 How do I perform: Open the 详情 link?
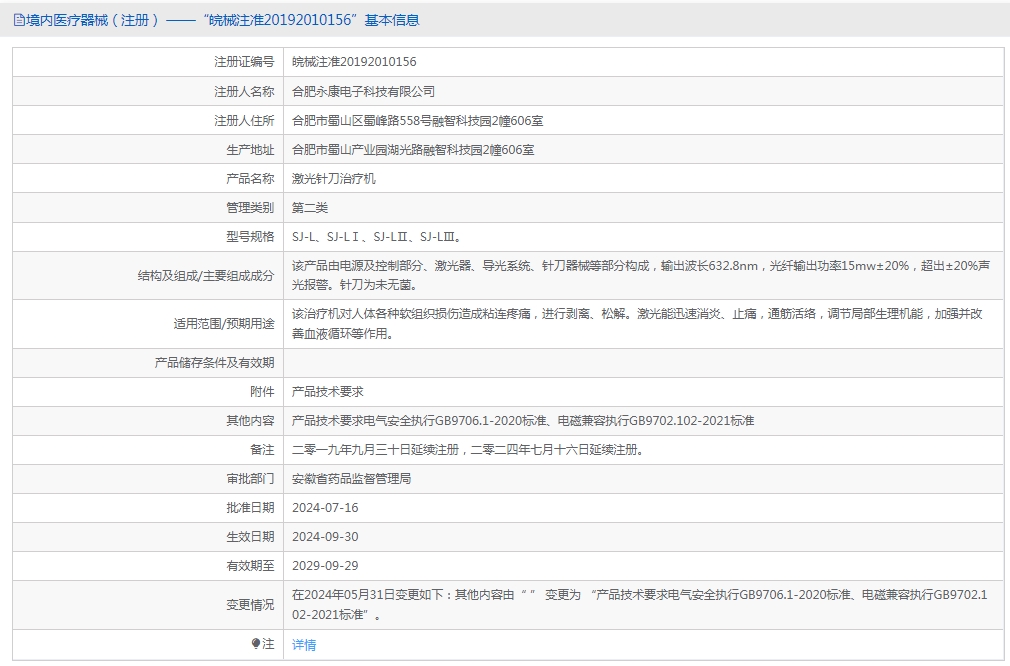click(304, 645)
